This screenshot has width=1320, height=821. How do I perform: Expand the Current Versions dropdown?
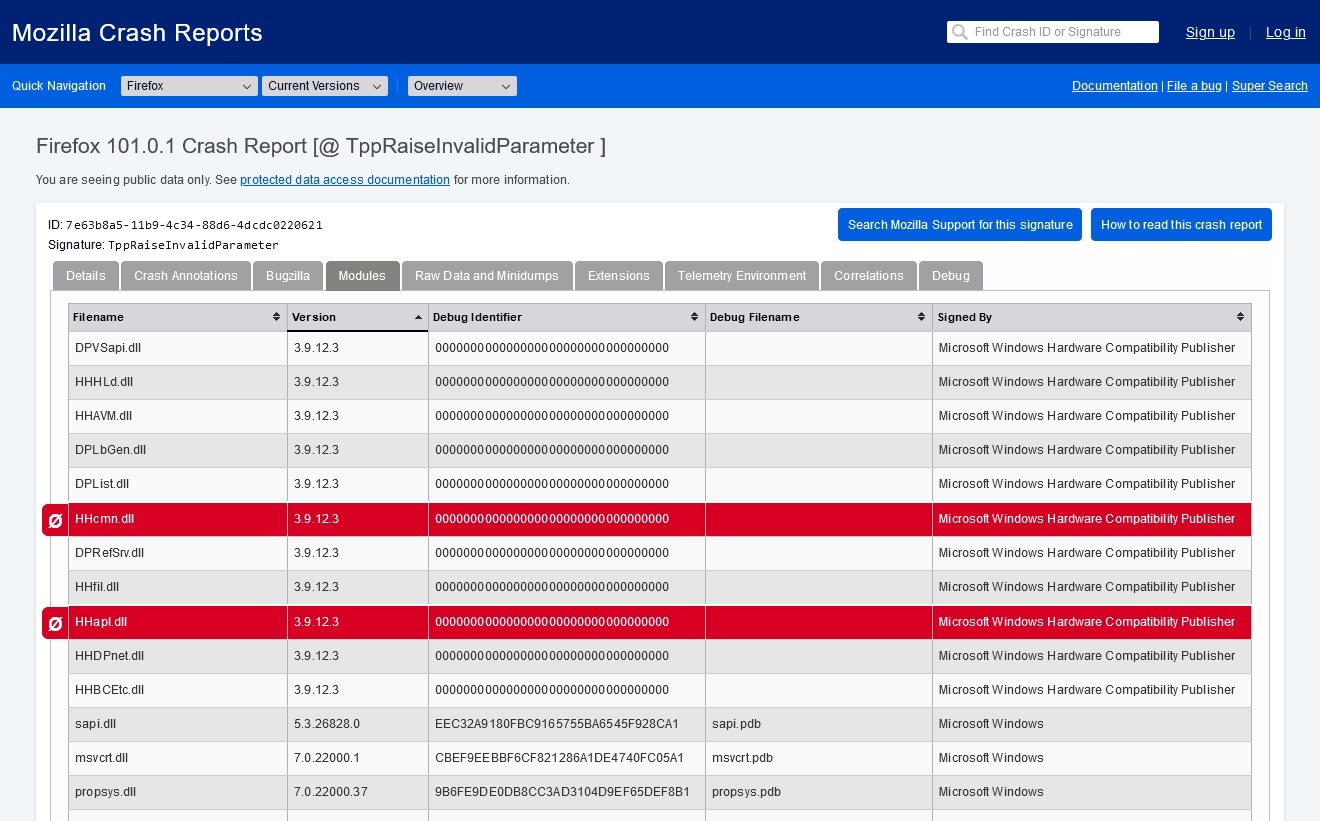325,86
